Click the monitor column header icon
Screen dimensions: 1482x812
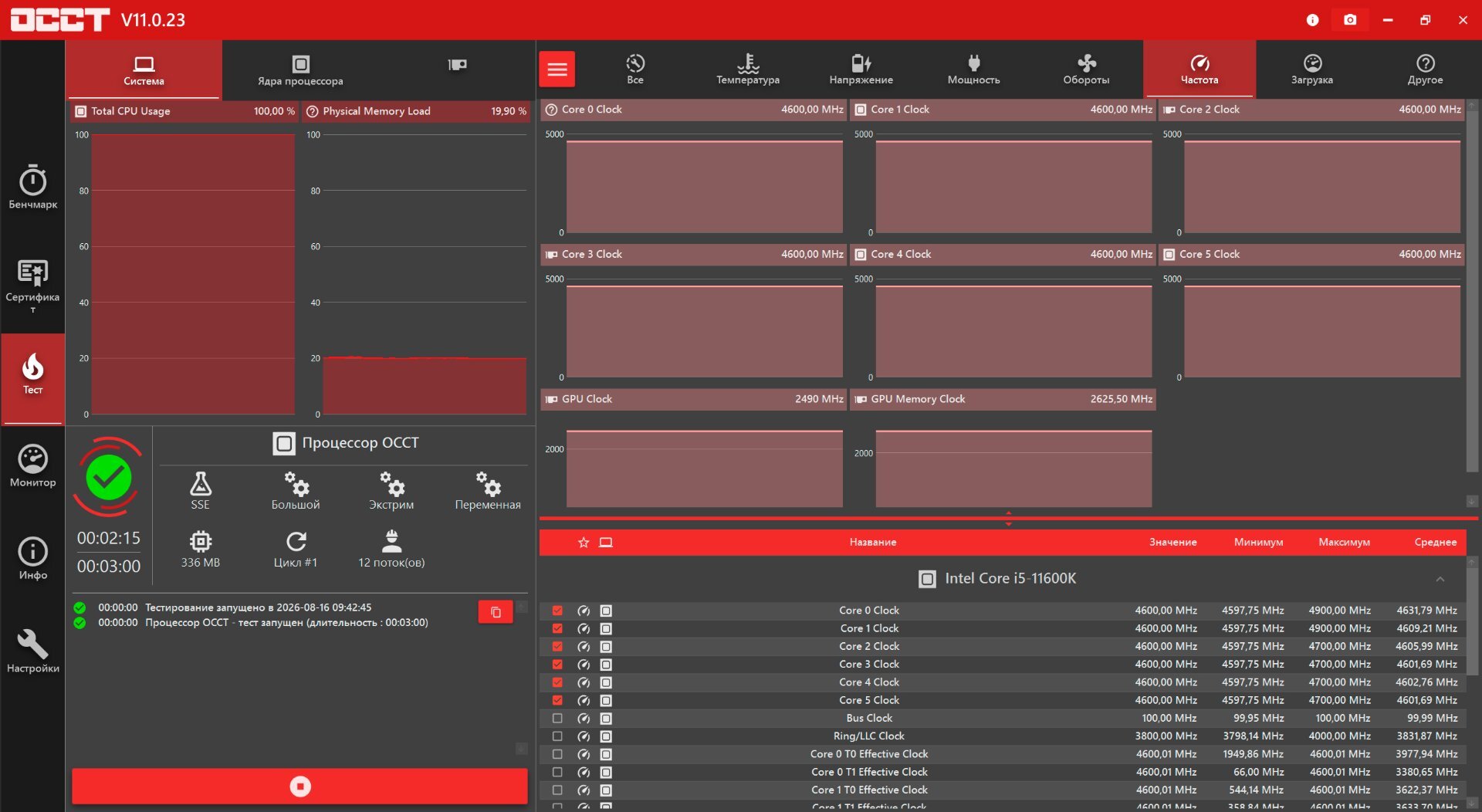(x=606, y=543)
